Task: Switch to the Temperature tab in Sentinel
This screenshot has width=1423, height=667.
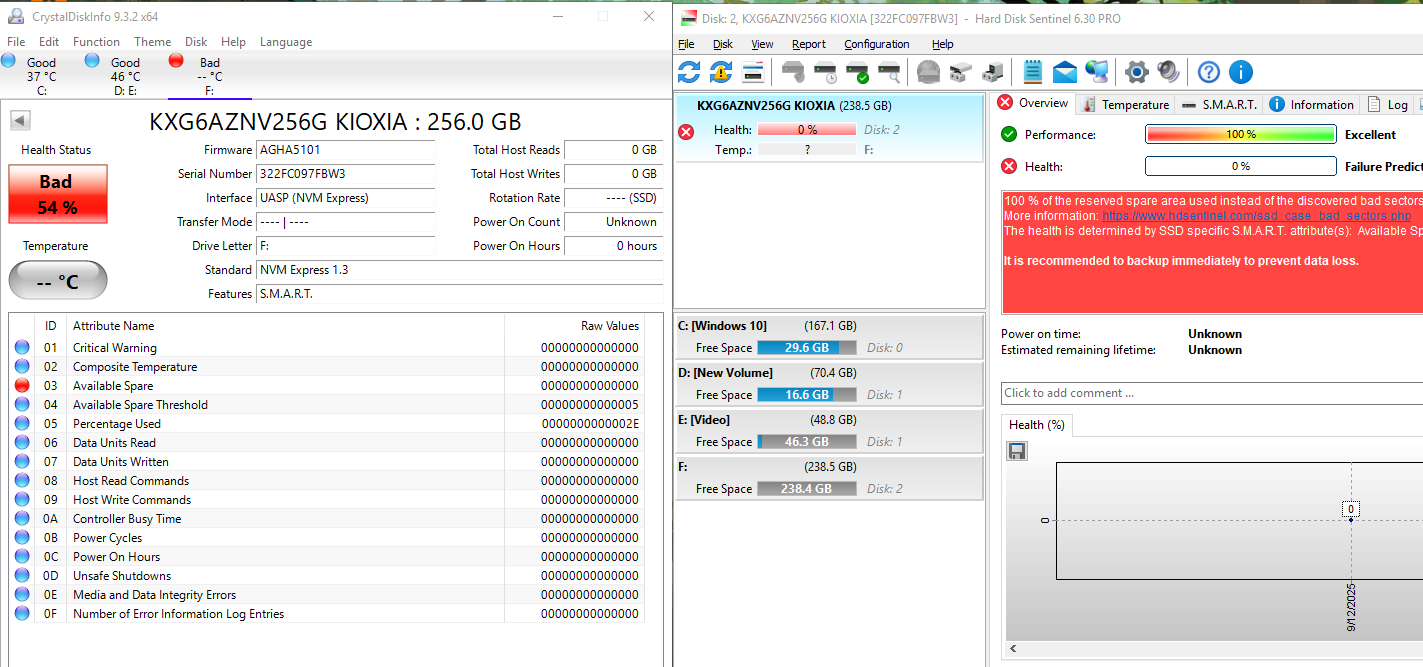Action: pyautogui.click(x=1125, y=104)
